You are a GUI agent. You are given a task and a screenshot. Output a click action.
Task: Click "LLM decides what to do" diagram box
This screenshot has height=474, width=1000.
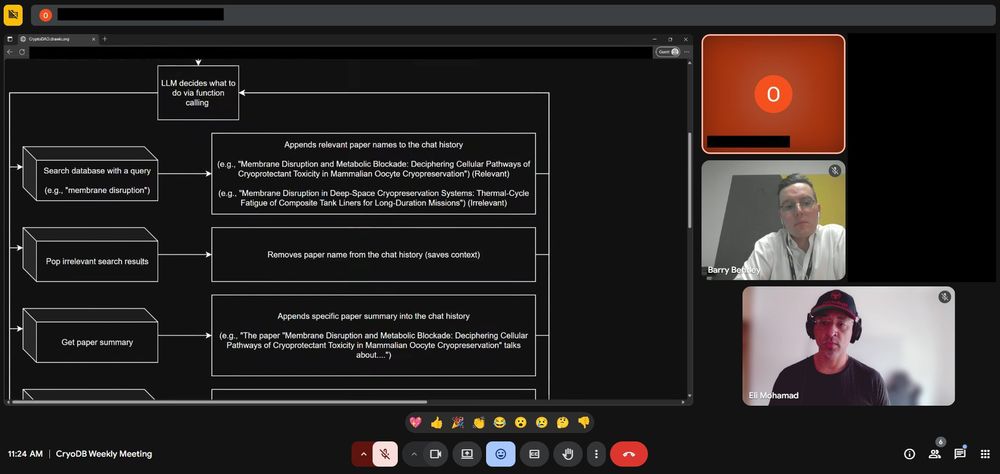pos(198,93)
